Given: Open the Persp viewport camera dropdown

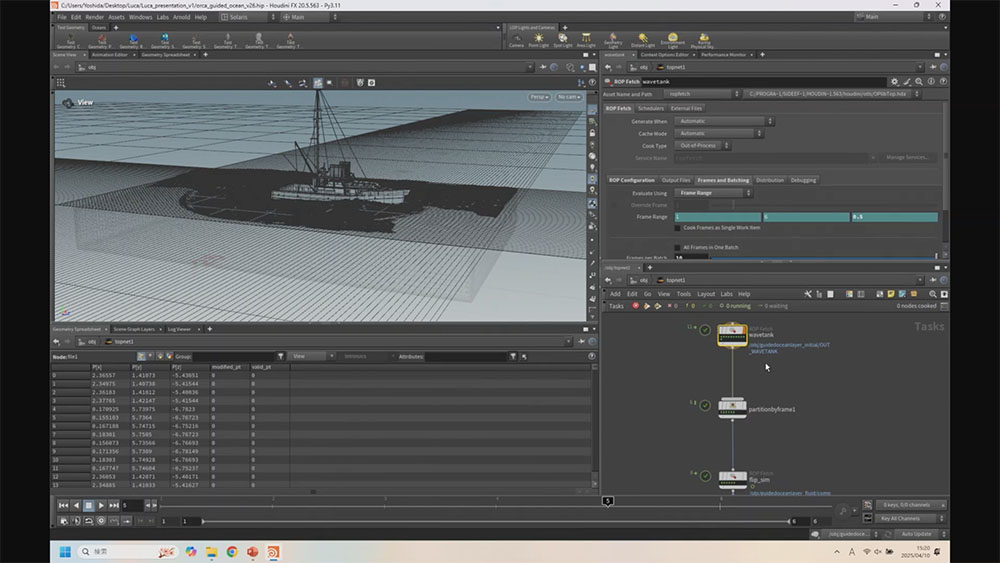Looking at the screenshot, I should pos(539,97).
